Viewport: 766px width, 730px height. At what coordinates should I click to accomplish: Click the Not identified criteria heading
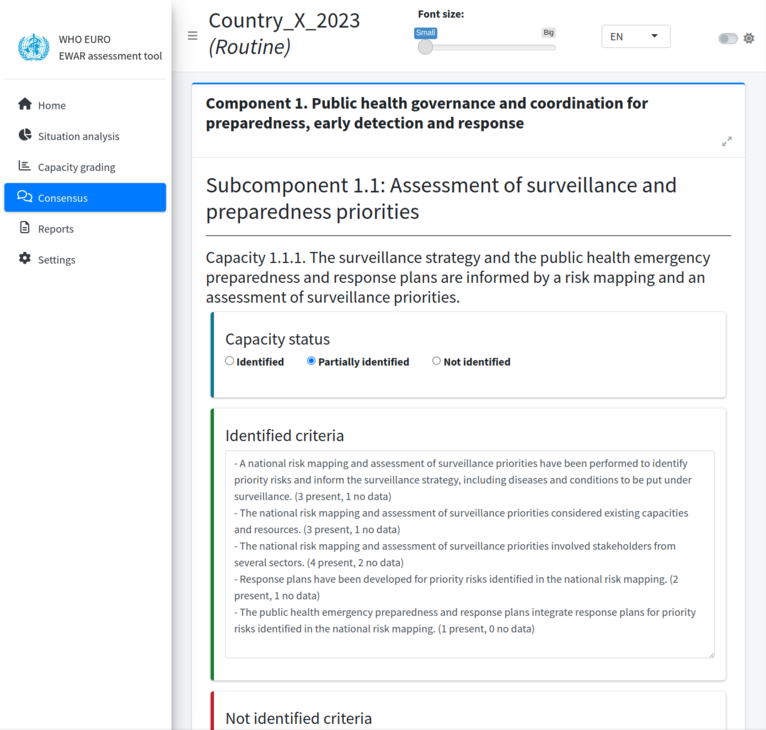[x=298, y=718]
